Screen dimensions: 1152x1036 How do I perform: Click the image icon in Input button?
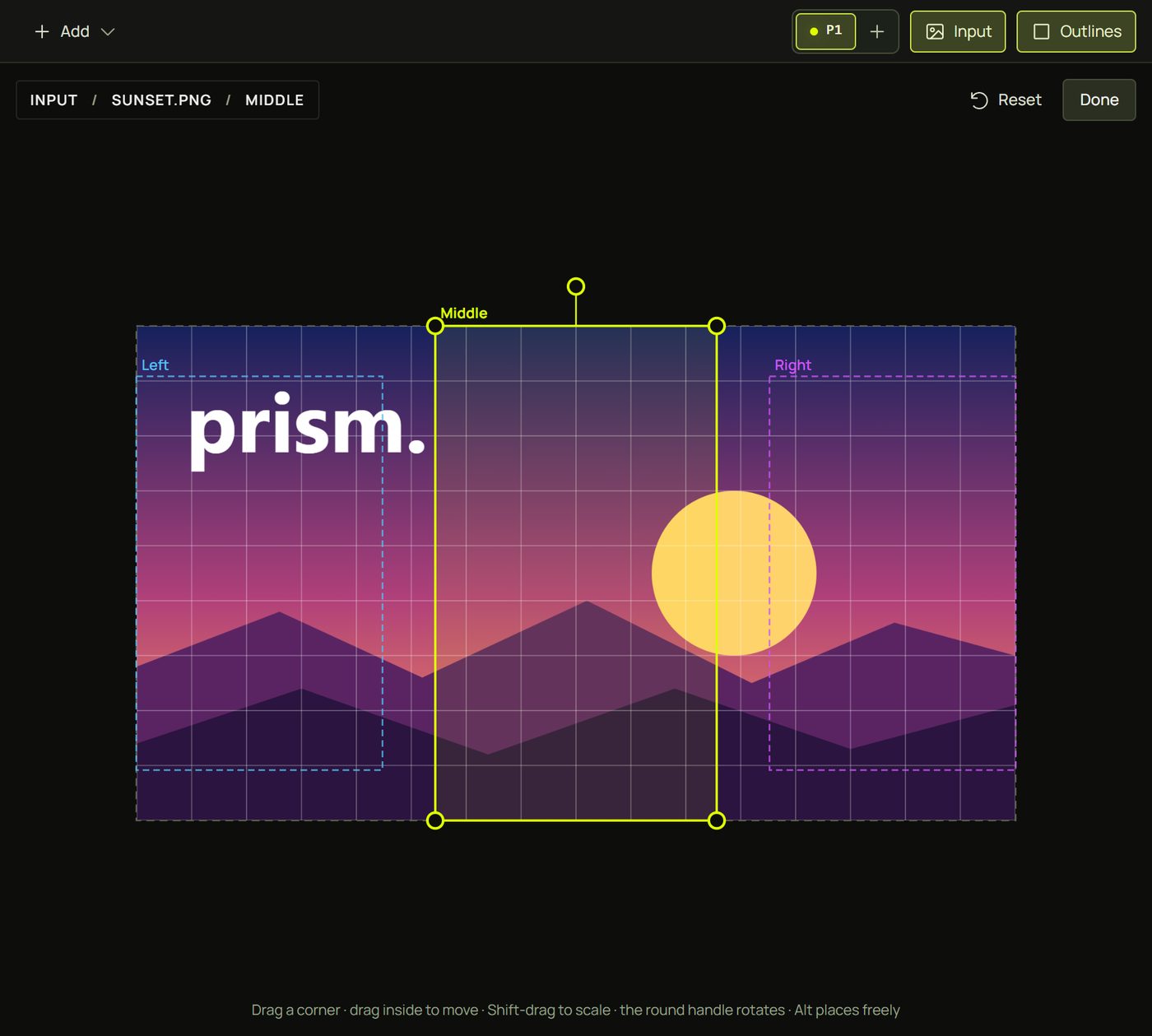tap(935, 31)
